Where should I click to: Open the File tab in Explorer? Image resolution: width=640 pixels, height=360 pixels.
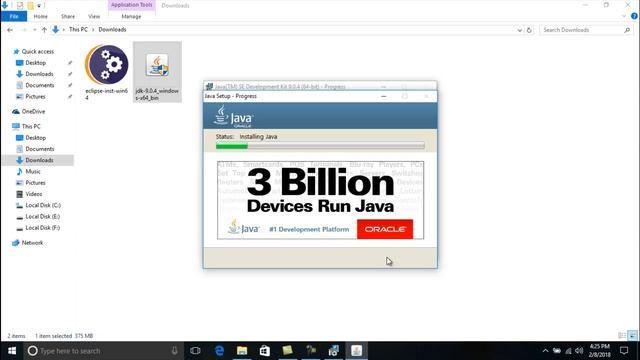[x=14, y=16]
